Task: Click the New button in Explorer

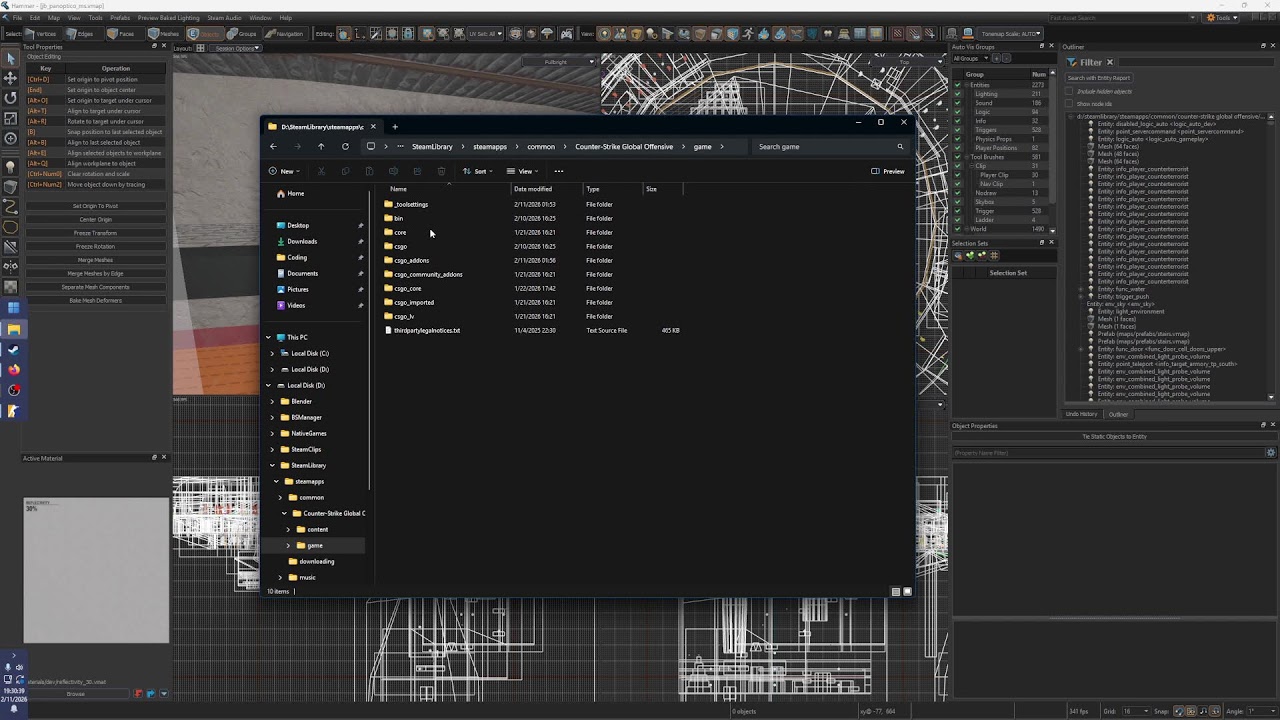Action: pyautogui.click(x=285, y=171)
